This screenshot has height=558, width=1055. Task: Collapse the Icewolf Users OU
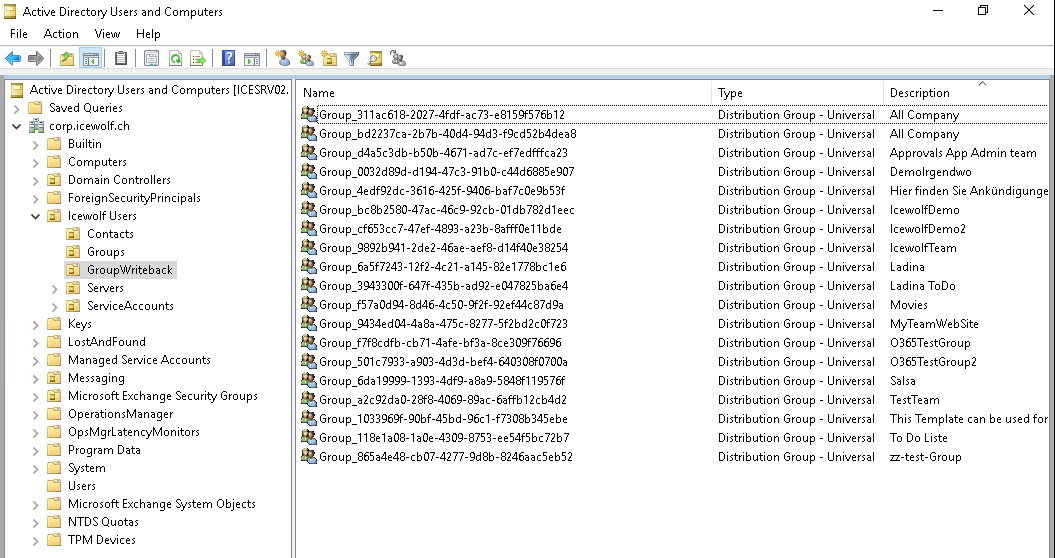pos(36,216)
